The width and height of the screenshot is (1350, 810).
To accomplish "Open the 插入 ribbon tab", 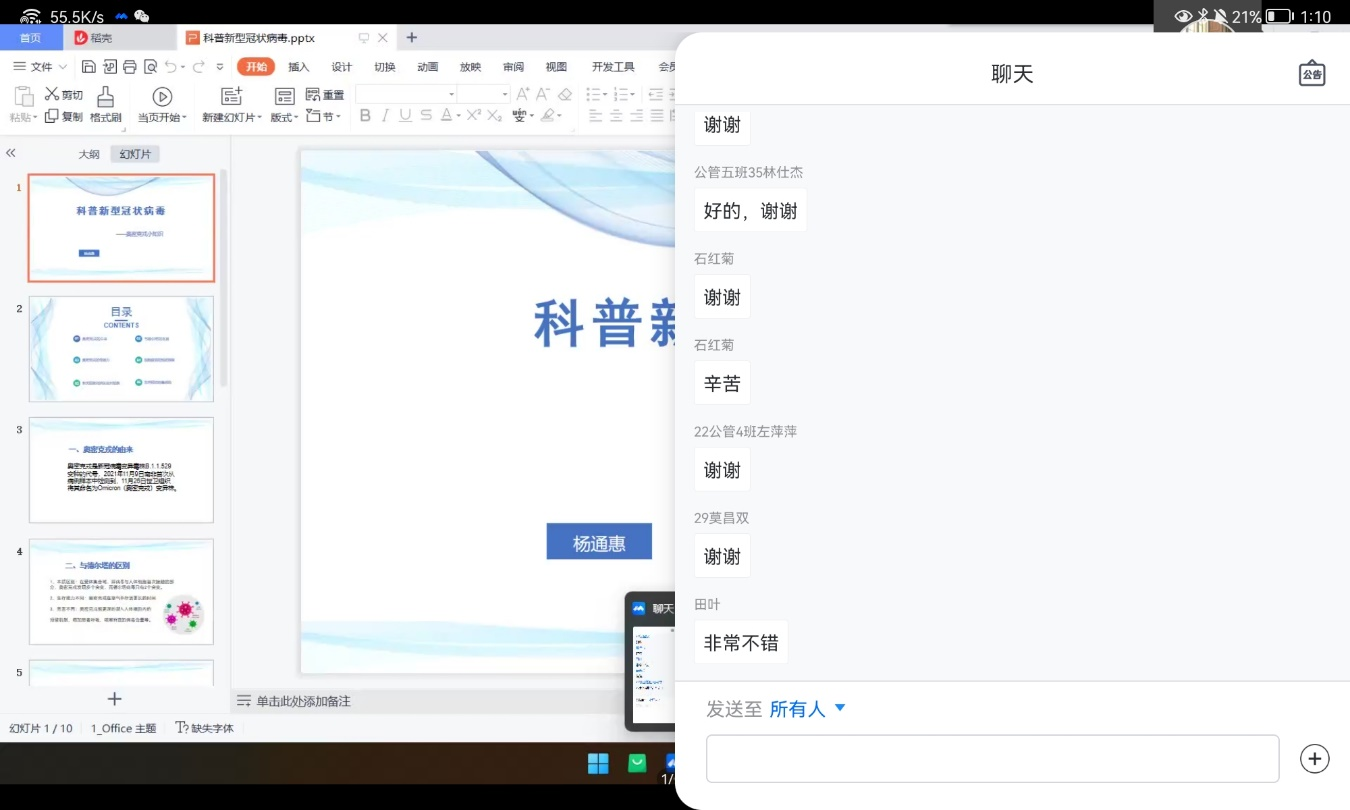I will point(298,67).
